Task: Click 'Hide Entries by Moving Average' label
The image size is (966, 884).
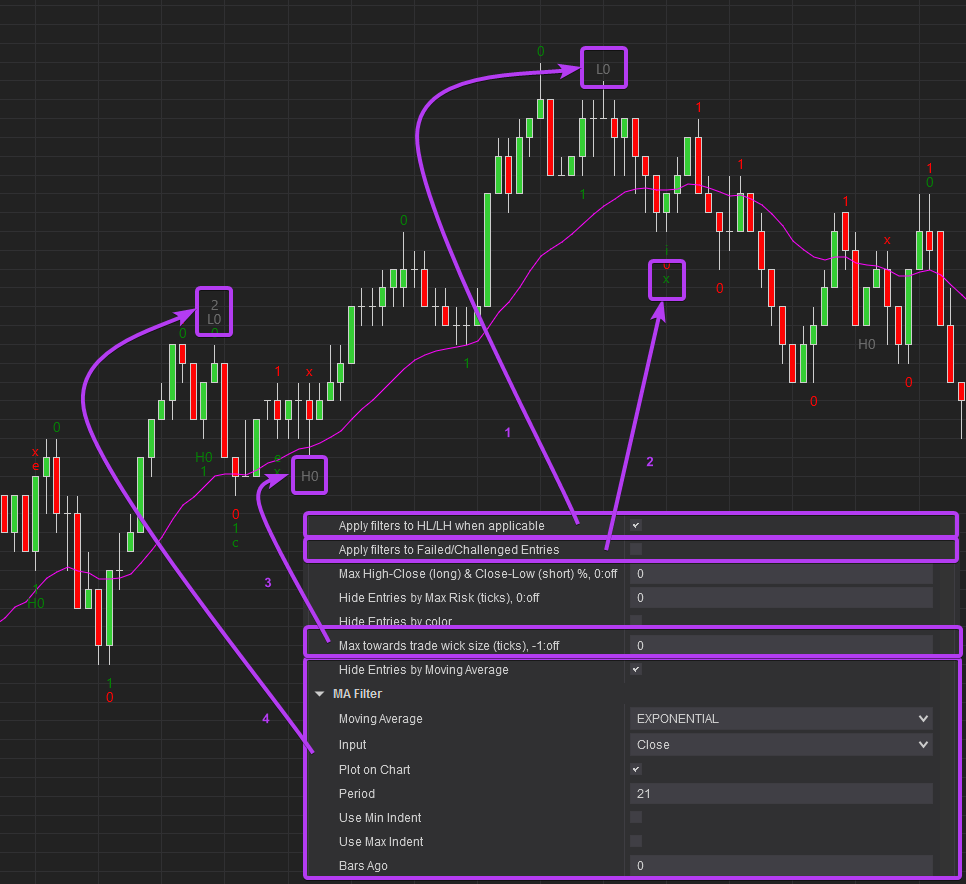Action: 424,670
